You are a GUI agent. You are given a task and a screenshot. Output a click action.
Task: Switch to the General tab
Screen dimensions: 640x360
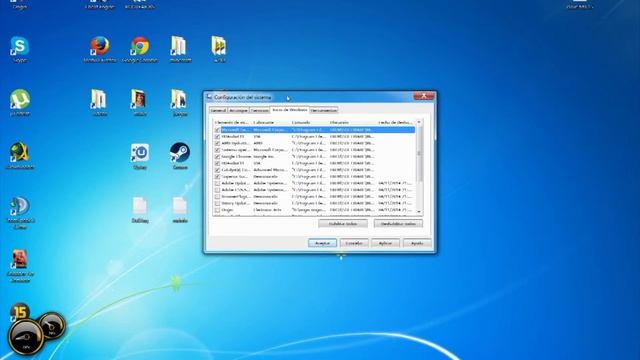click(x=218, y=111)
